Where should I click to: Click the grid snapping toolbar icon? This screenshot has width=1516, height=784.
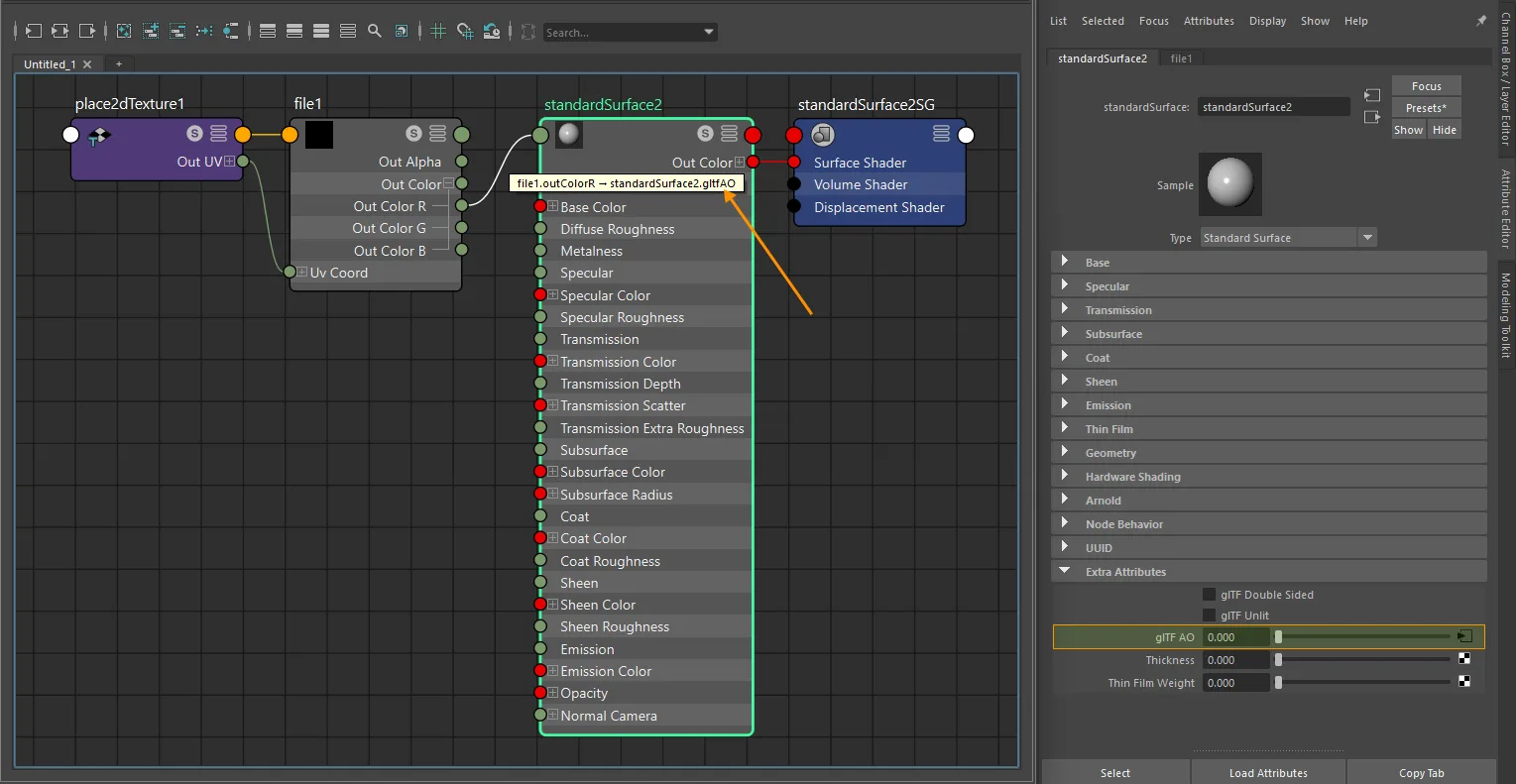465,31
